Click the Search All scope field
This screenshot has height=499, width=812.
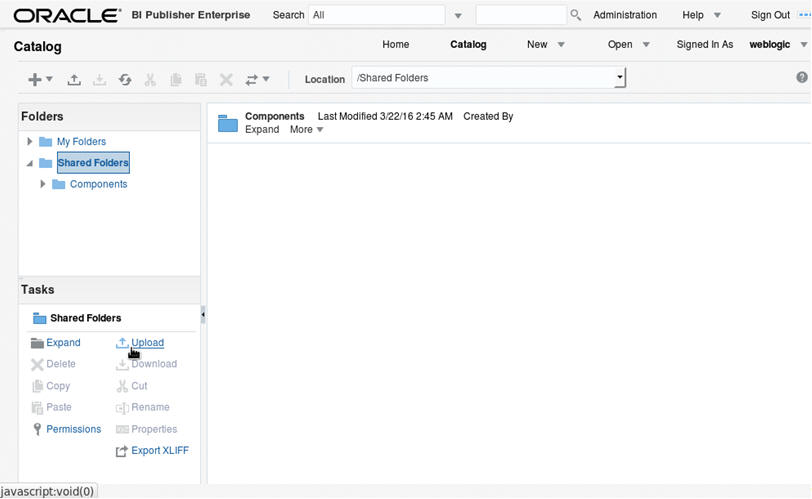[376, 15]
